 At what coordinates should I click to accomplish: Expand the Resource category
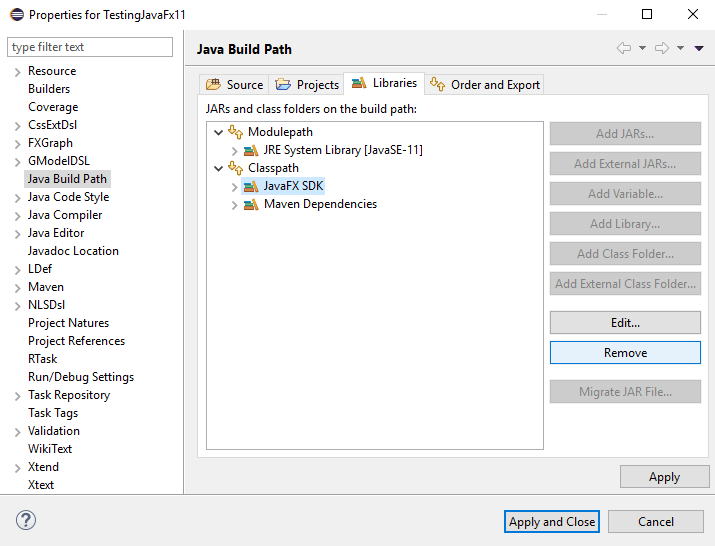click(x=17, y=72)
